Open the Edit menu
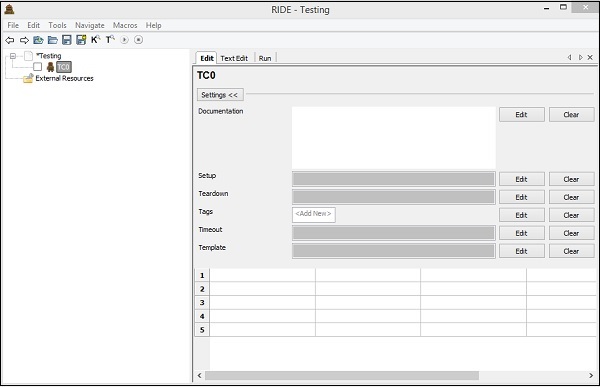600x387 pixels. (x=33, y=25)
